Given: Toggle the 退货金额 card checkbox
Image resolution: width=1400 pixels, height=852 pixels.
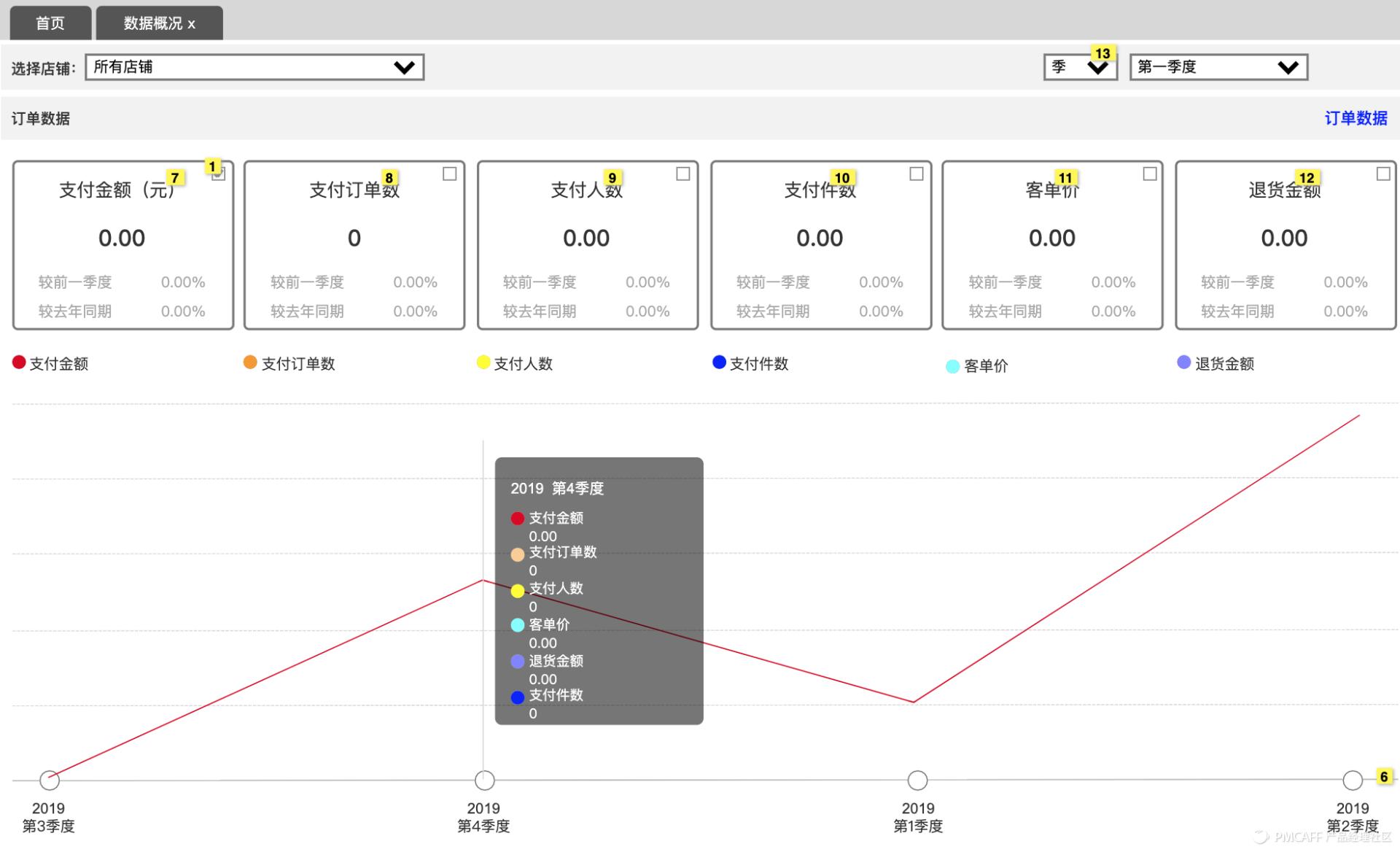Looking at the screenshot, I should [1383, 174].
